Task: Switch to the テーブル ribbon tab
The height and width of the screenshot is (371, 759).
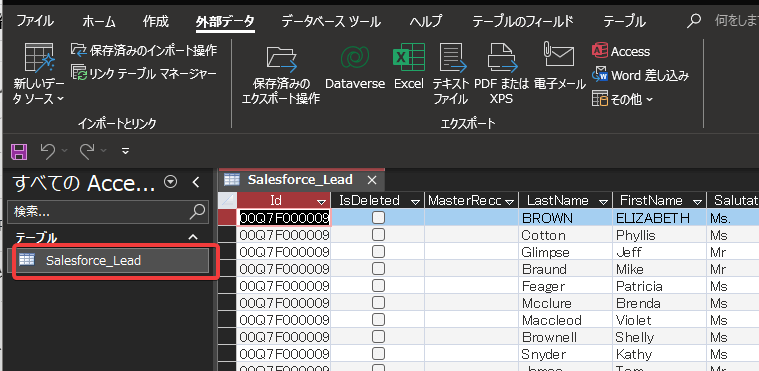Action: tap(624, 21)
